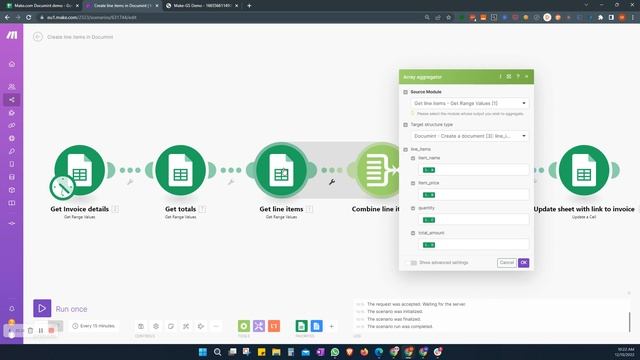This screenshot has width=640, height=360.
Task: Open Resource hub book icon in sidebar
Action: pyautogui.click(x=12, y=203)
